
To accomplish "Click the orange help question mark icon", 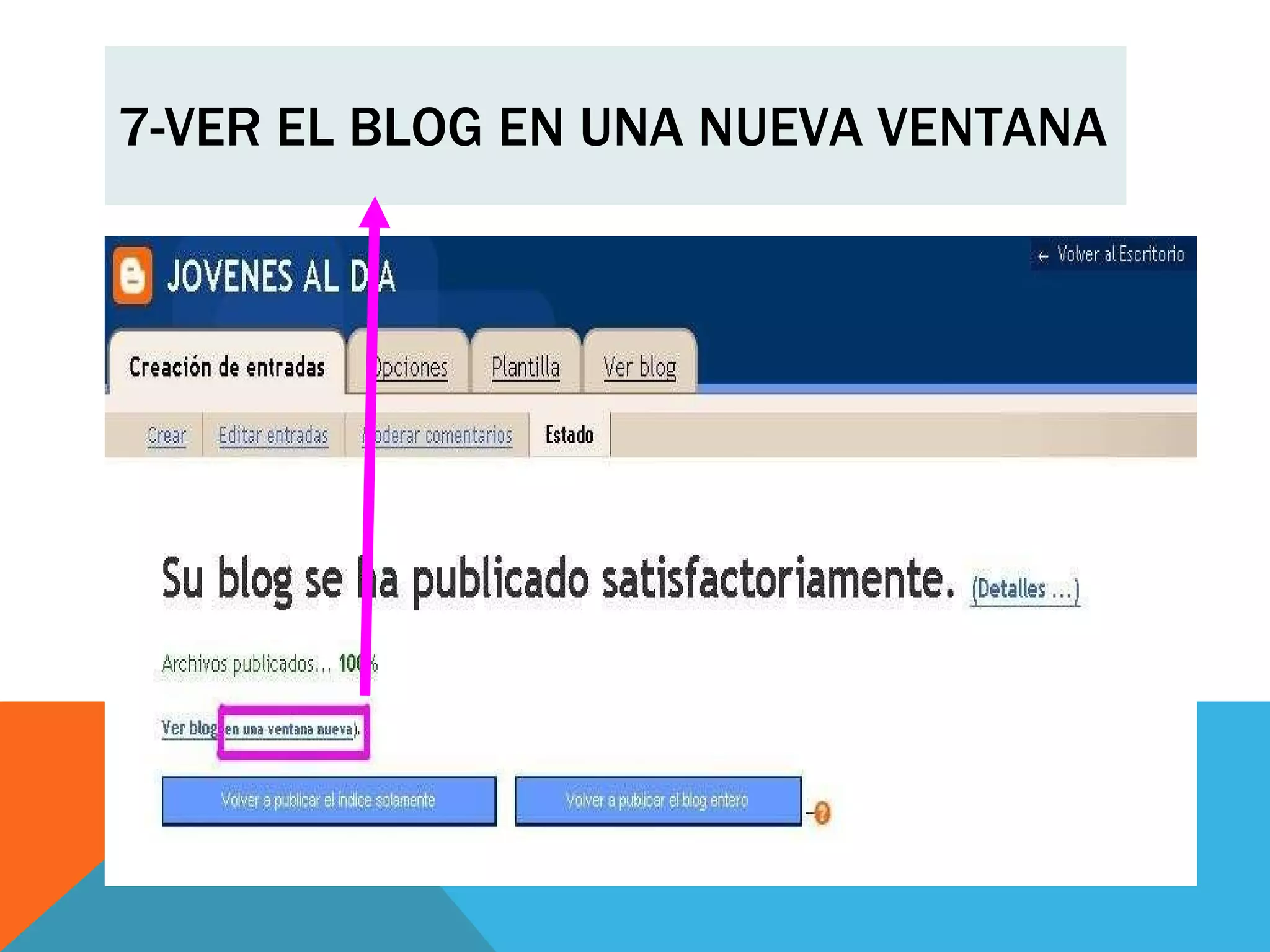I will click(x=822, y=813).
